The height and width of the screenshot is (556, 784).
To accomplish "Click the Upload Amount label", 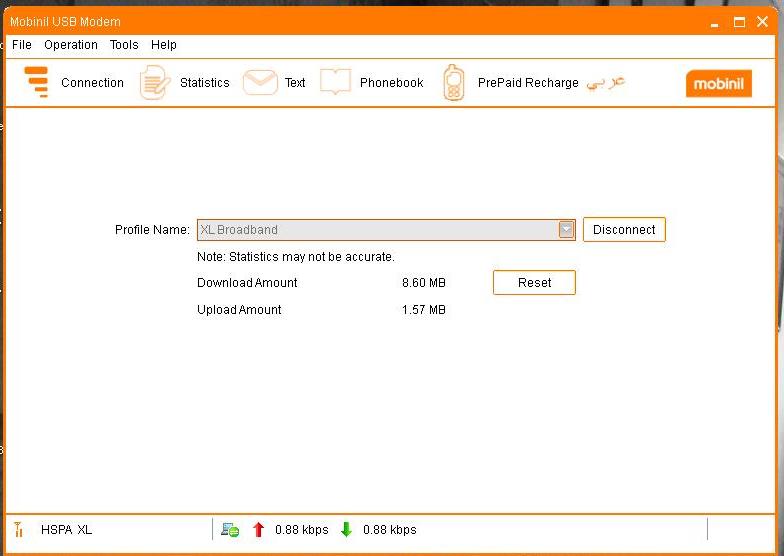I will (x=239, y=310).
